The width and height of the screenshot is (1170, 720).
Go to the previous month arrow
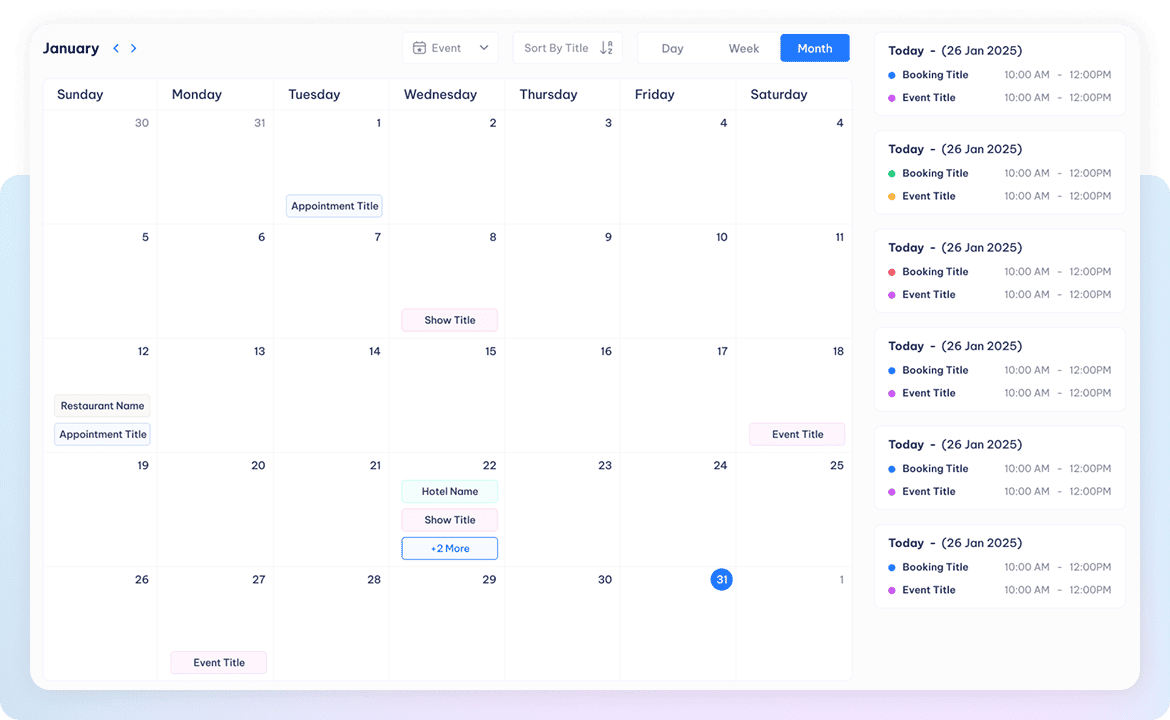(x=116, y=48)
